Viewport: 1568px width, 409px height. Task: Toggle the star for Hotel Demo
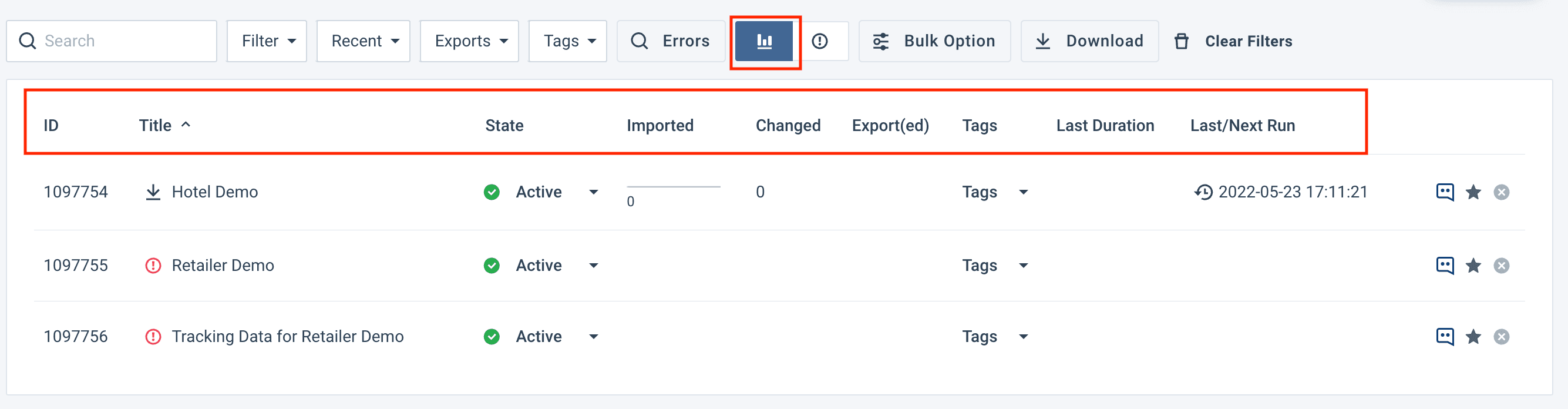1473,193
